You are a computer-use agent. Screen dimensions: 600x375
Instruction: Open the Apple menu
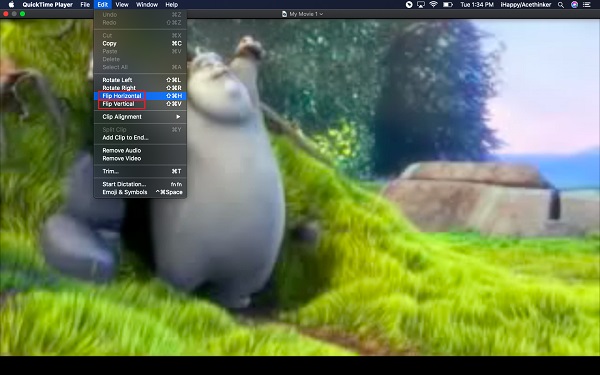(11, 5)
